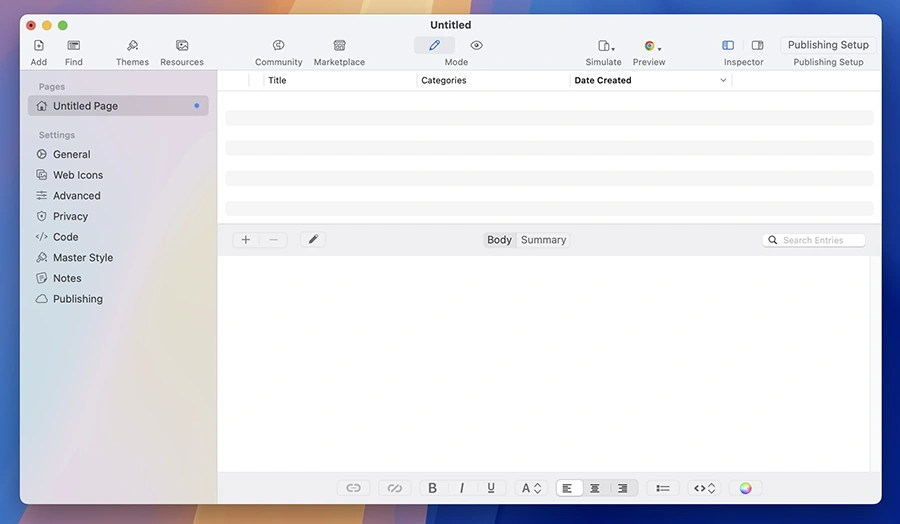Add a new entry with plus button
900x524 pixels.
click(246, 240)
